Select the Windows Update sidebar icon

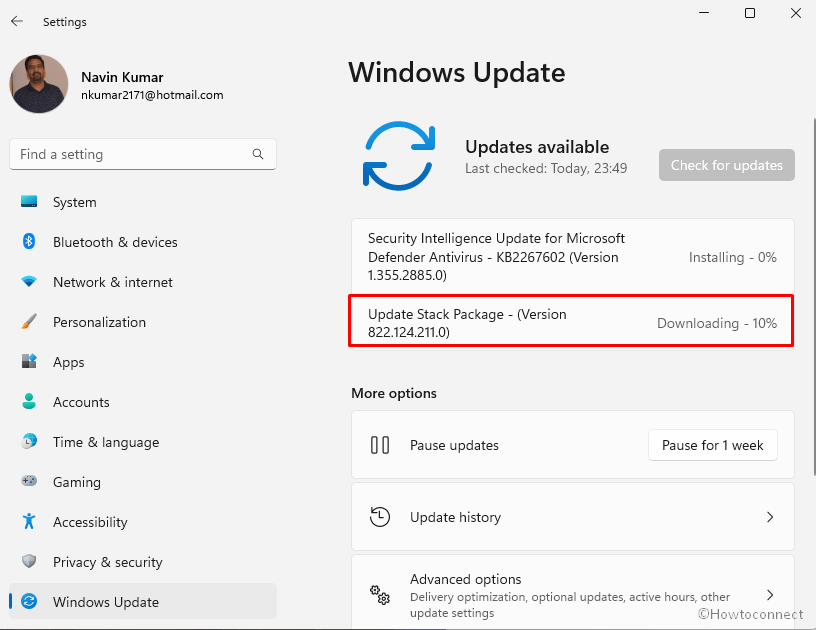tap(31, 602)
